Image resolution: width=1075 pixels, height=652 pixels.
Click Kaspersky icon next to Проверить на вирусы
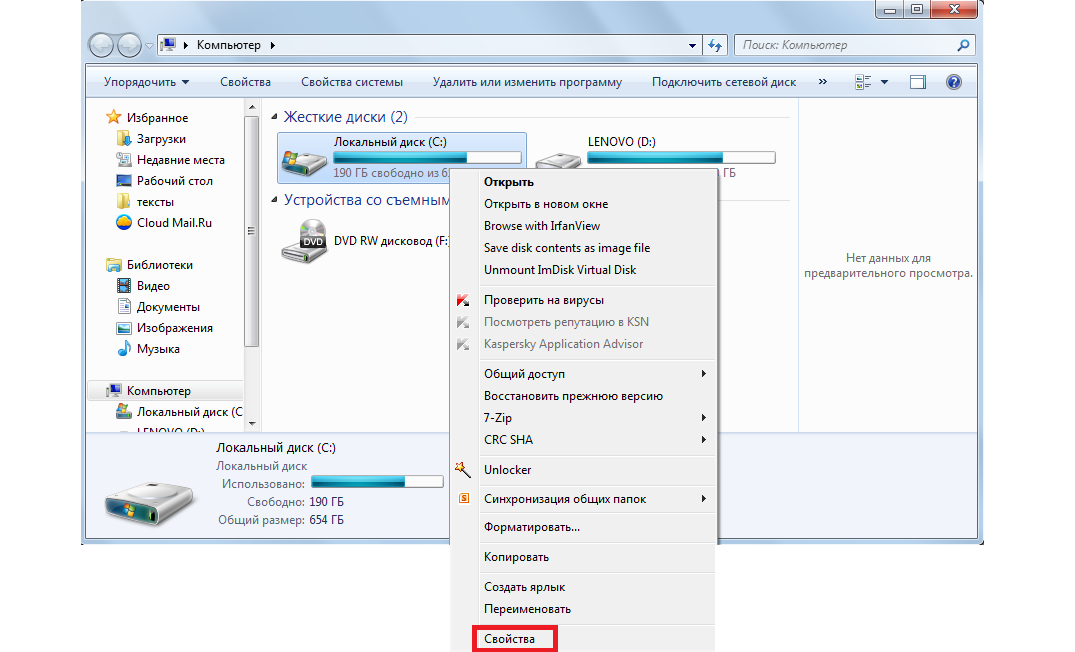click(x=463, y=300)
